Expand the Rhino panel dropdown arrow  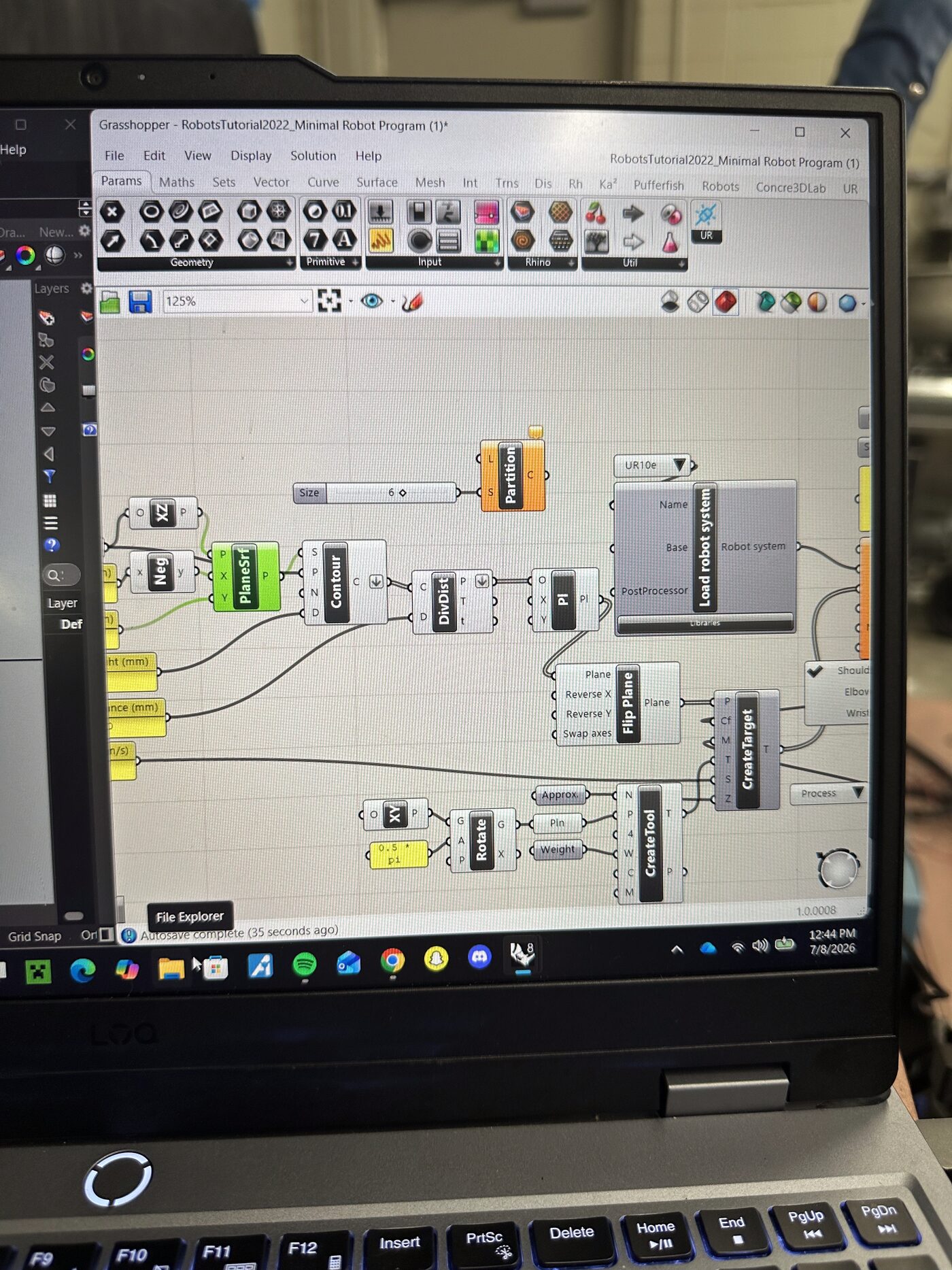tap(571, 263)
